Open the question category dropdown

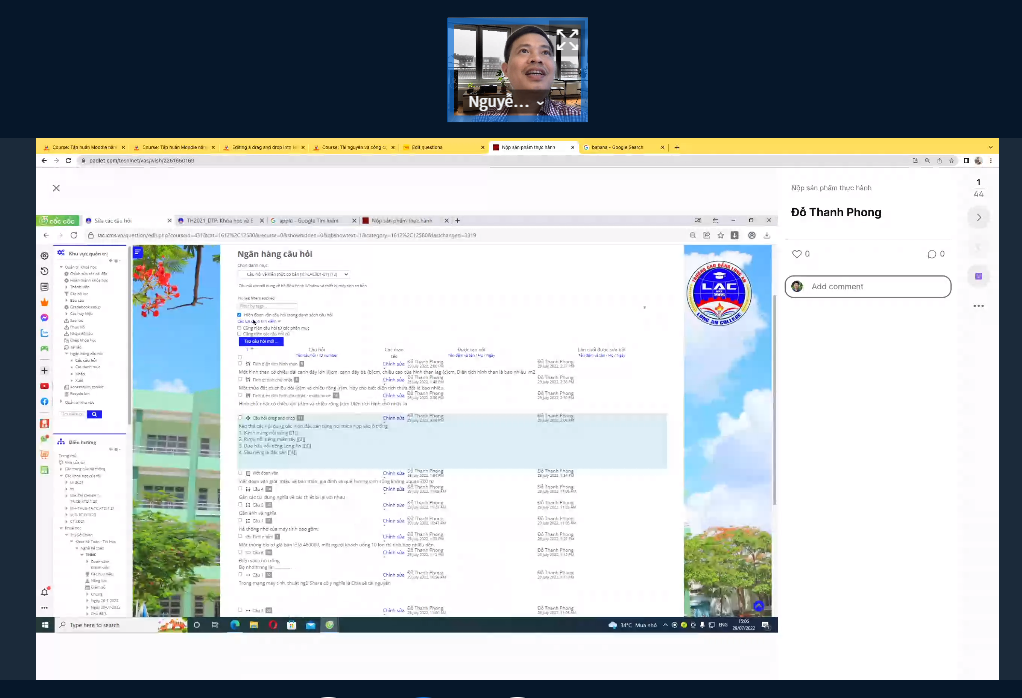tap(293, 274)
